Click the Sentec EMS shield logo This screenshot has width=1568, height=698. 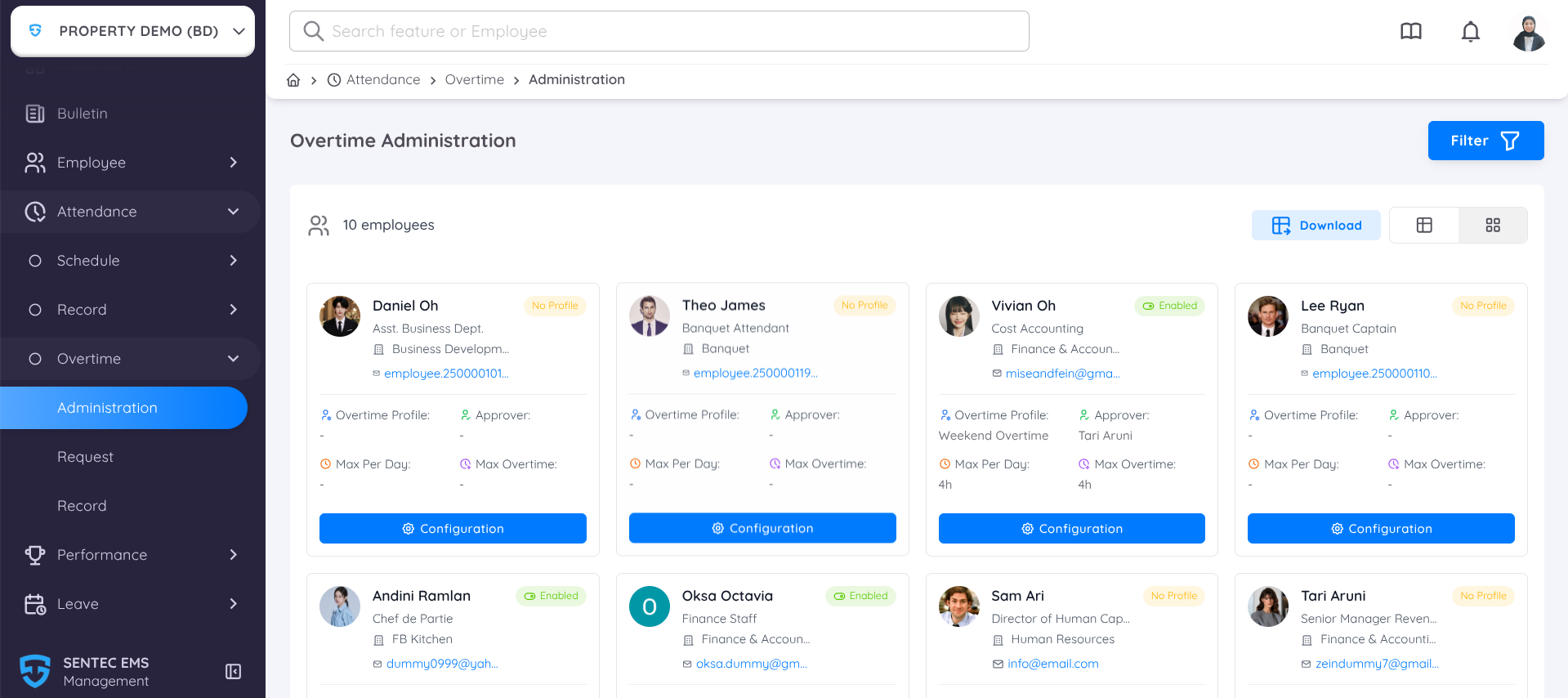click(35, 672)
